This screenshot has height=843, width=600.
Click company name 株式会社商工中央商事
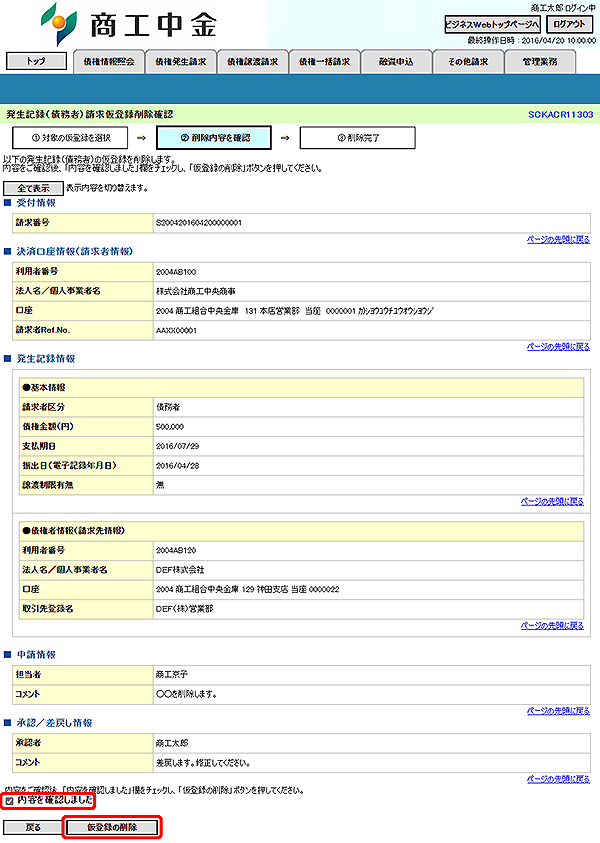(x=196, y=291)
